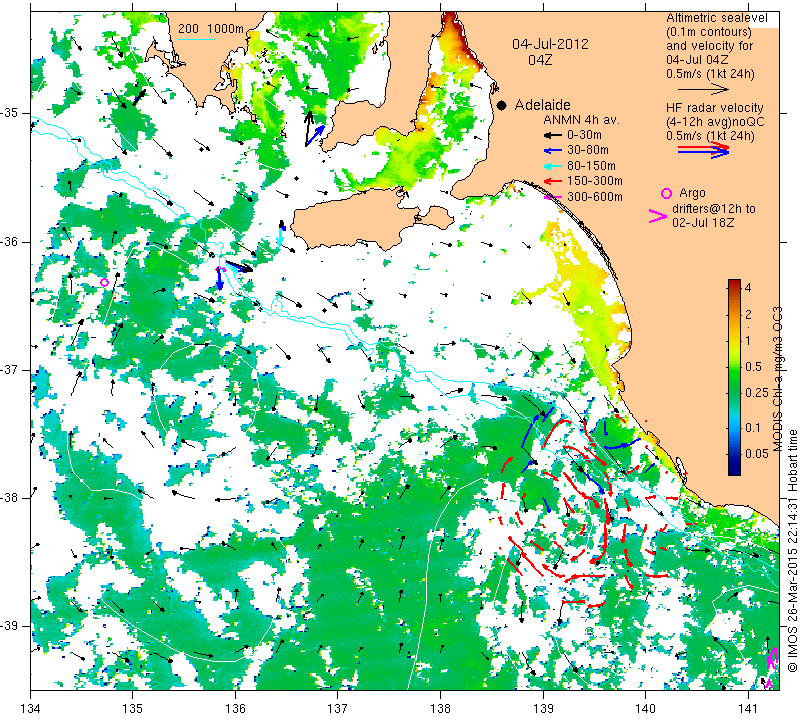
Task: Click the 300-600m legend label
Action: [595, 197]
